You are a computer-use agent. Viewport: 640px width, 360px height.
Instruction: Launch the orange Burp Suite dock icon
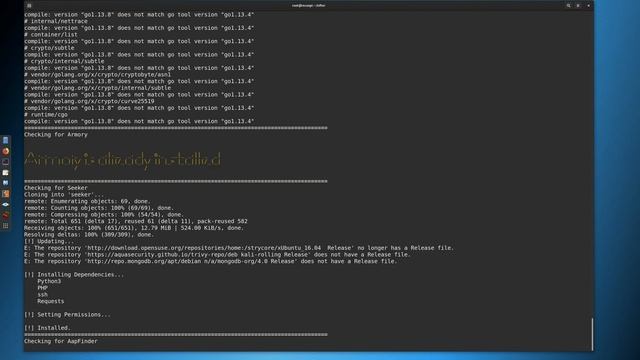coord(5,193)
